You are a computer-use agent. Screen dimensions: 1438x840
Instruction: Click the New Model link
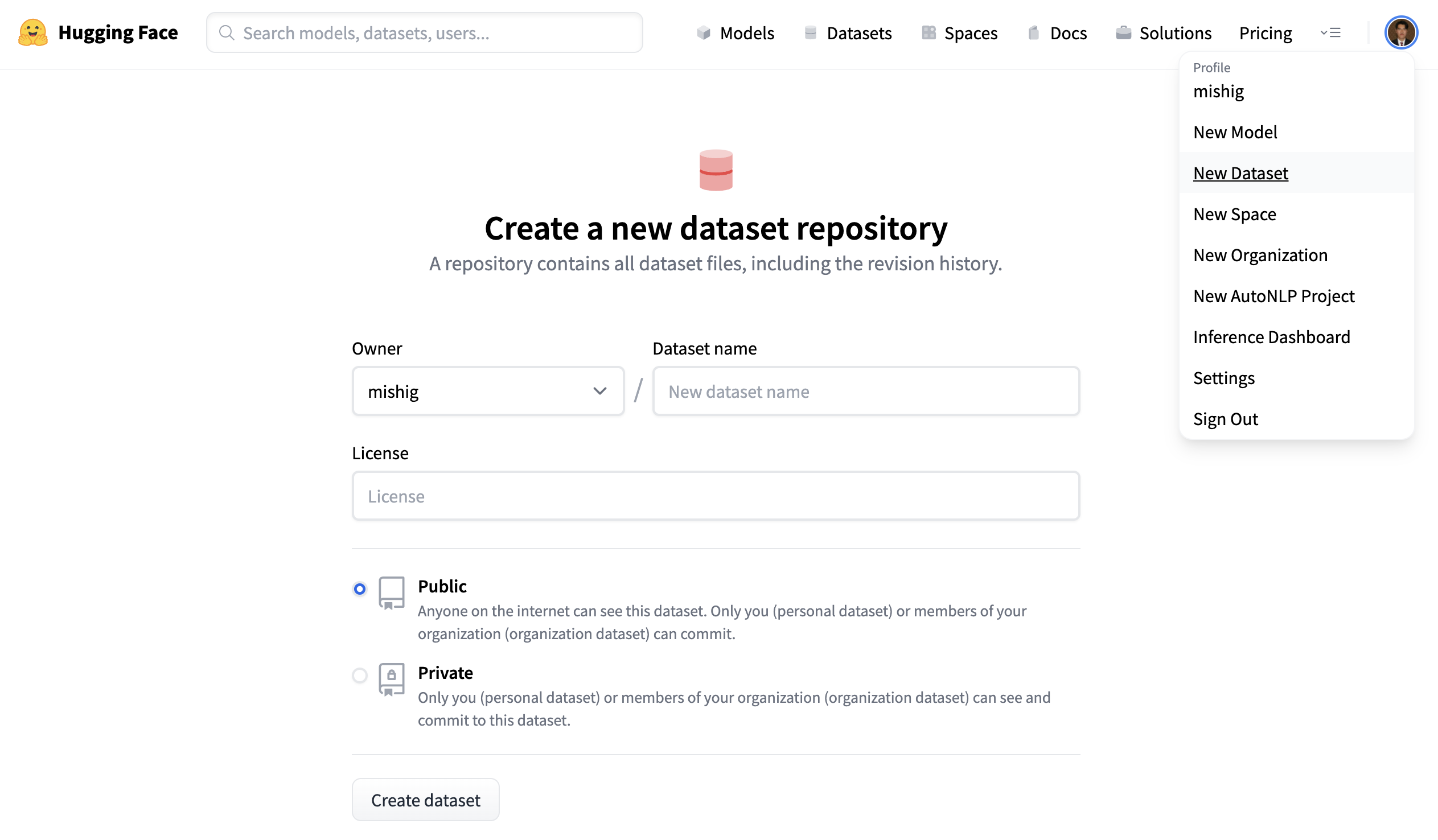click(x=1236, y=131)
